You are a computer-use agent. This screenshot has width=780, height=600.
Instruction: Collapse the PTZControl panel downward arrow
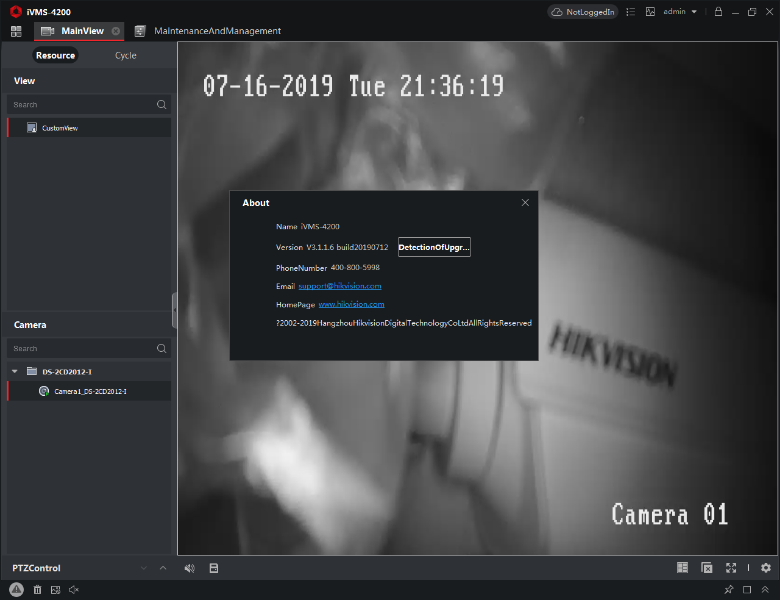144,568
